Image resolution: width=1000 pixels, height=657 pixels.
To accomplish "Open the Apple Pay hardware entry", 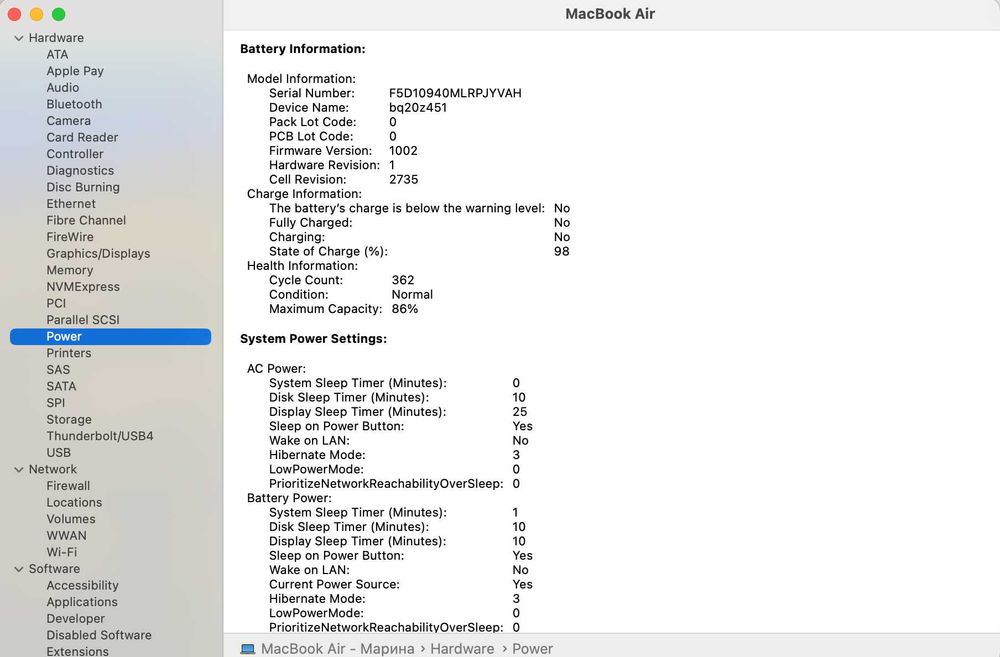I will pyautogui.click(x=75, y=71).
